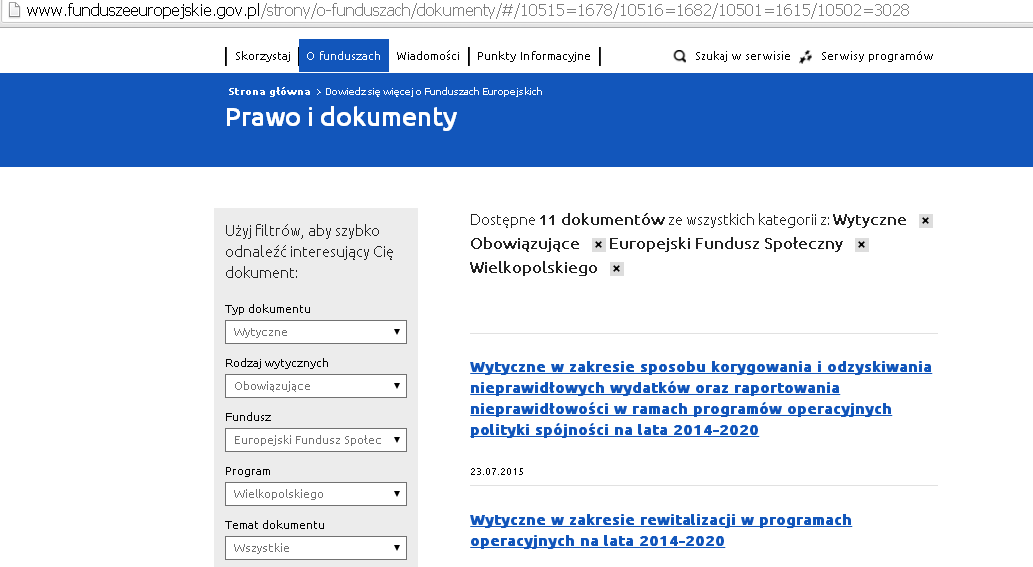The width and height of the screenshot is (1033, 567).
Task: Remove the Wielkopolskiego filter tag
Action: click(x=617, y=269)
